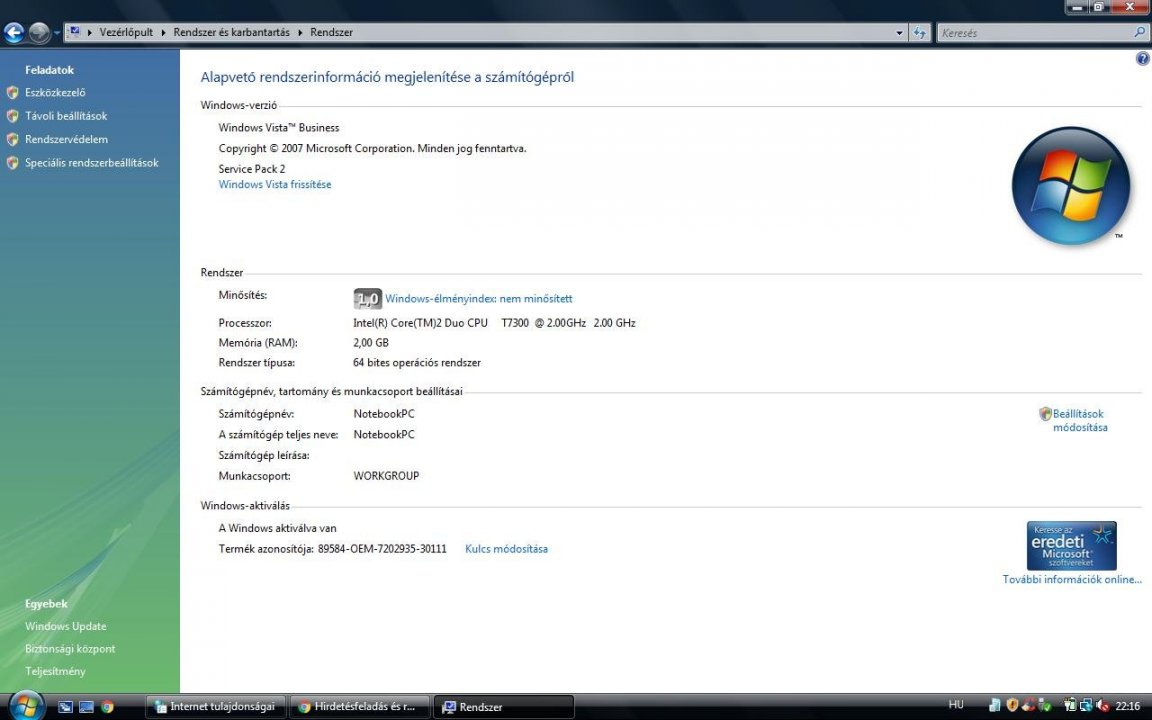1152x720 pixels.
Task: Click Beállítások módosítása link
Action: click(1079, 420)
